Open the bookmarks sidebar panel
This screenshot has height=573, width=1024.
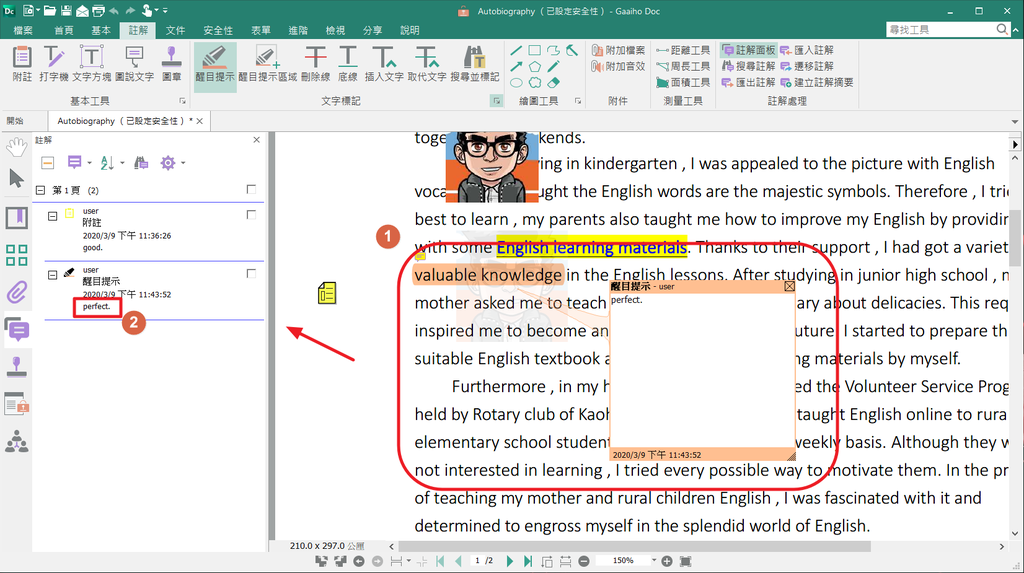[16, 217]
